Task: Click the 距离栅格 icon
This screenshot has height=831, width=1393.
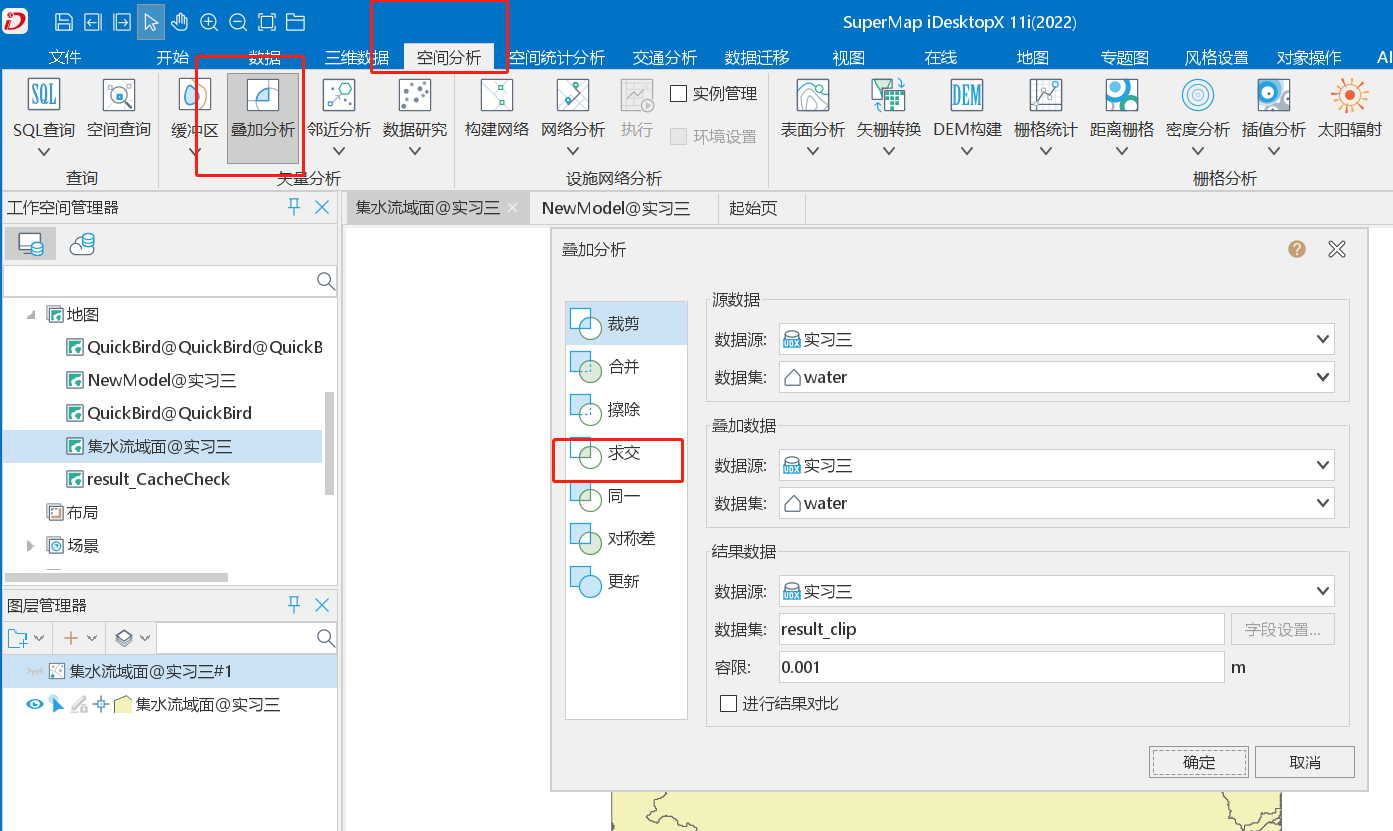Action: 1122,96
